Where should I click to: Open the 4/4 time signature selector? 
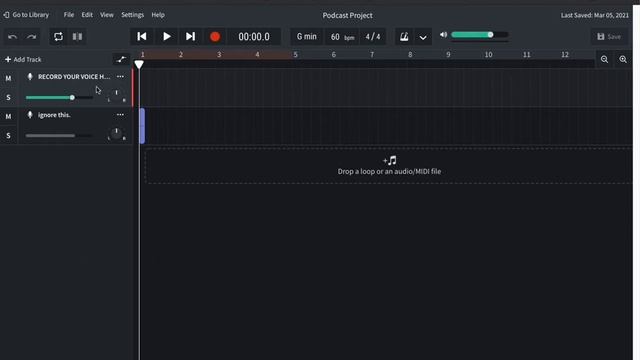[373, 37]
